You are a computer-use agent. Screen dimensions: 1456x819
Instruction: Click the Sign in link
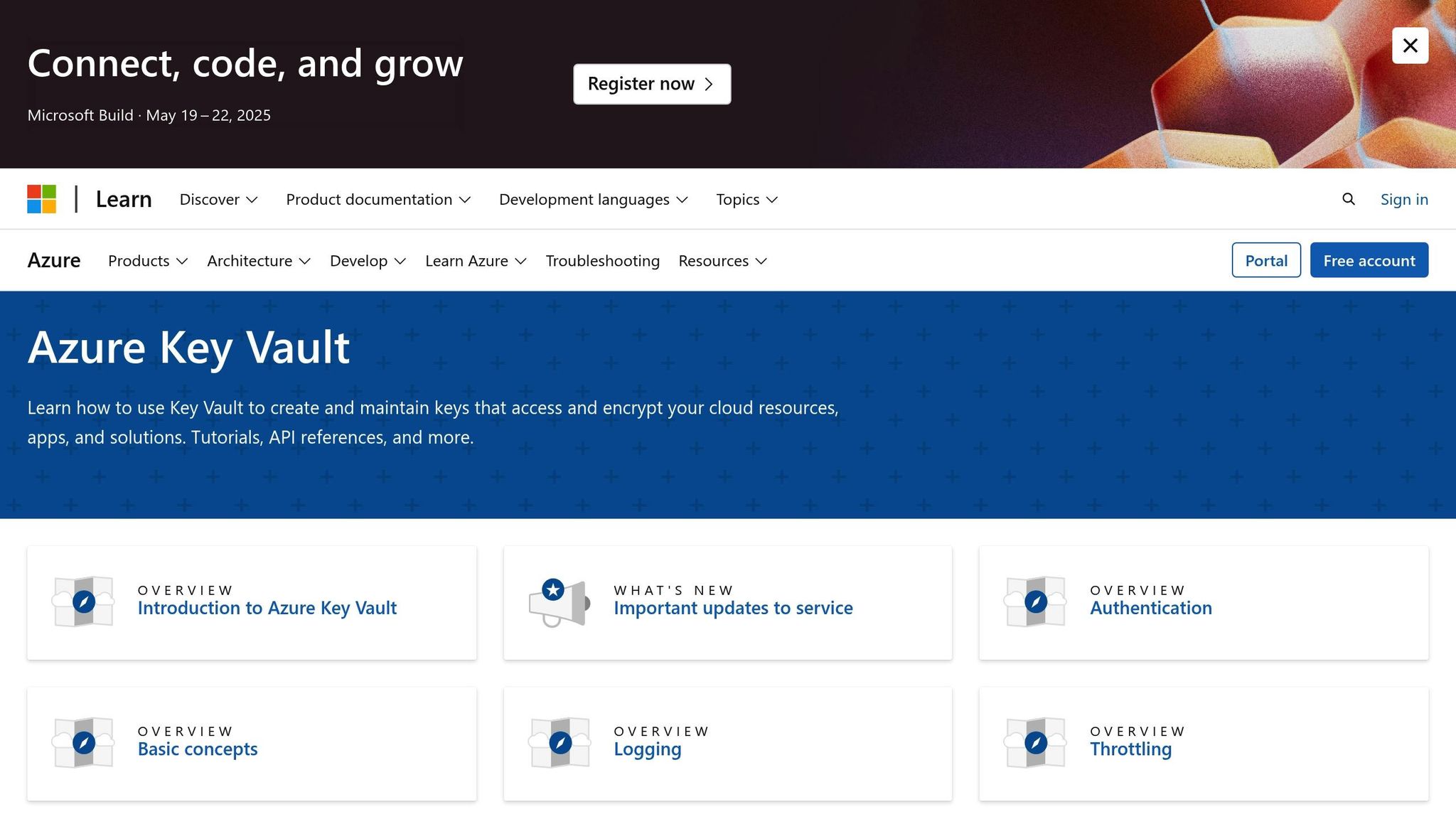[1404, 200]
